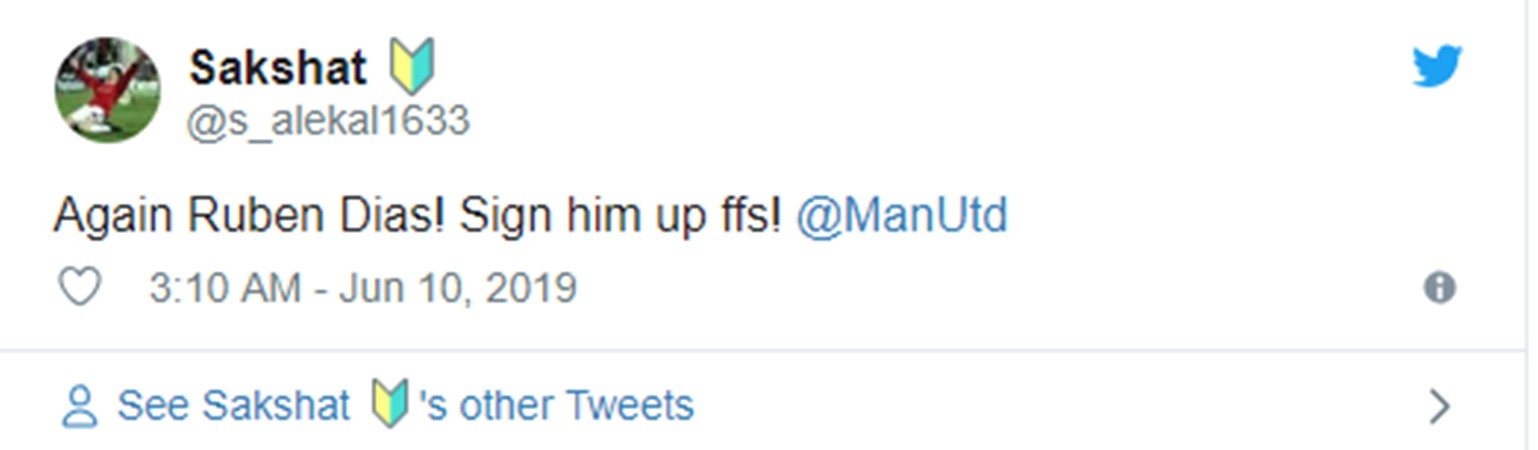Open Sakshat's profile avatar photo
Screen dimensions: 1538x450
click(107, 90)
